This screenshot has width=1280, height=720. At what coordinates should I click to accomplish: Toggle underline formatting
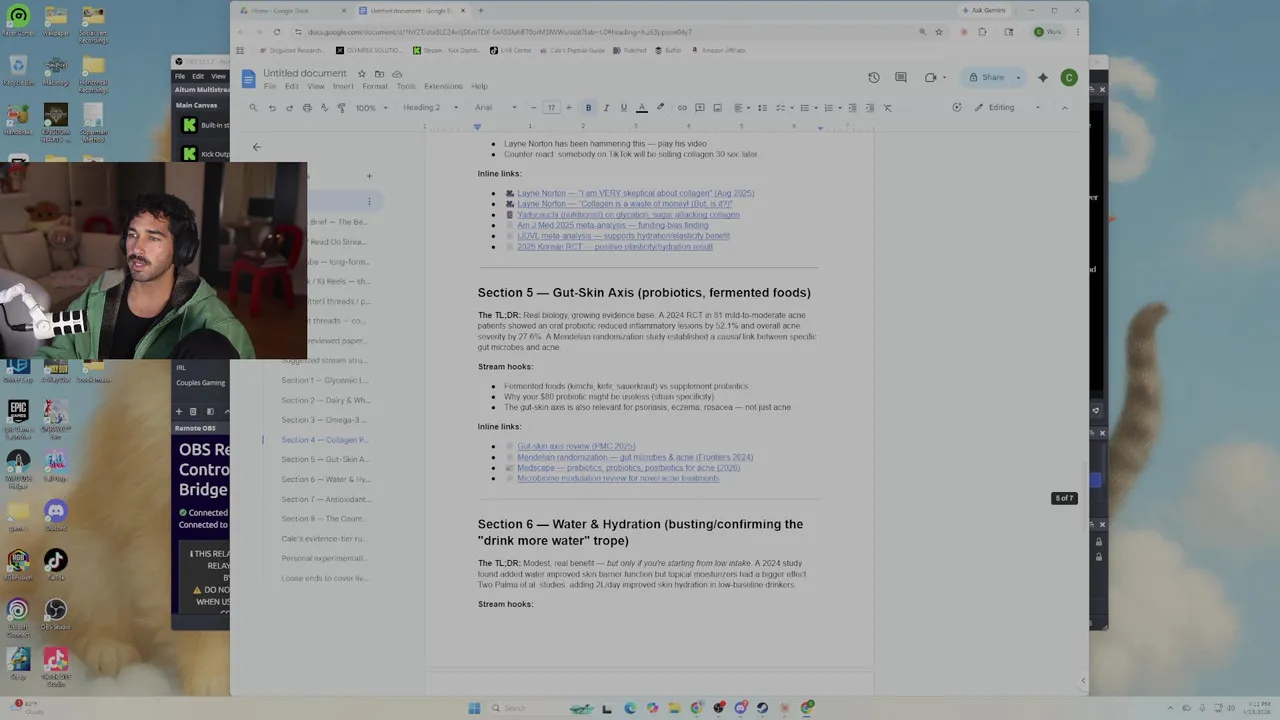click(x=624, y=108)
